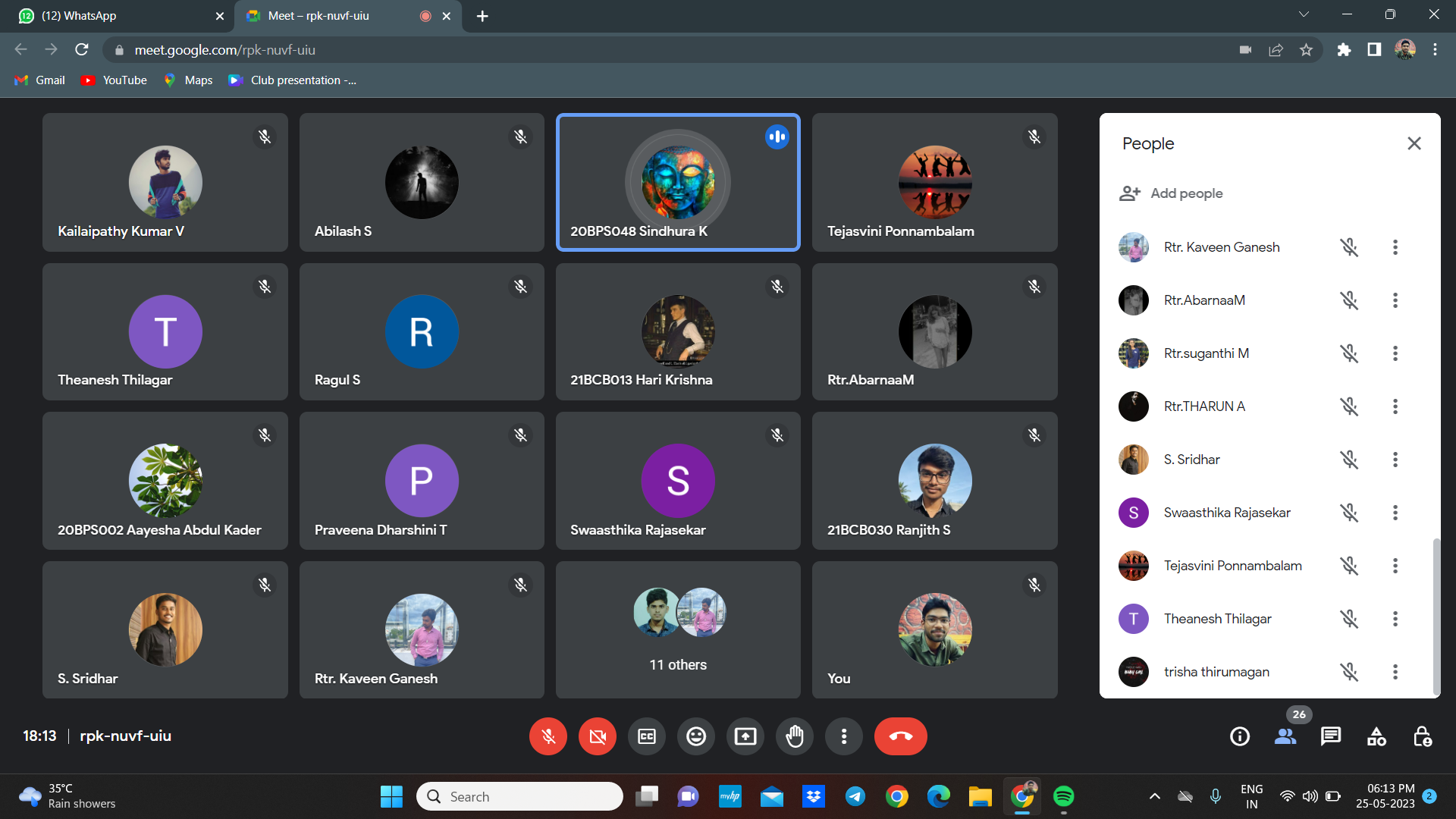This screenshot has width=1456, height=819.
Task: Click the present now screen icon
Action: point(745,736)
